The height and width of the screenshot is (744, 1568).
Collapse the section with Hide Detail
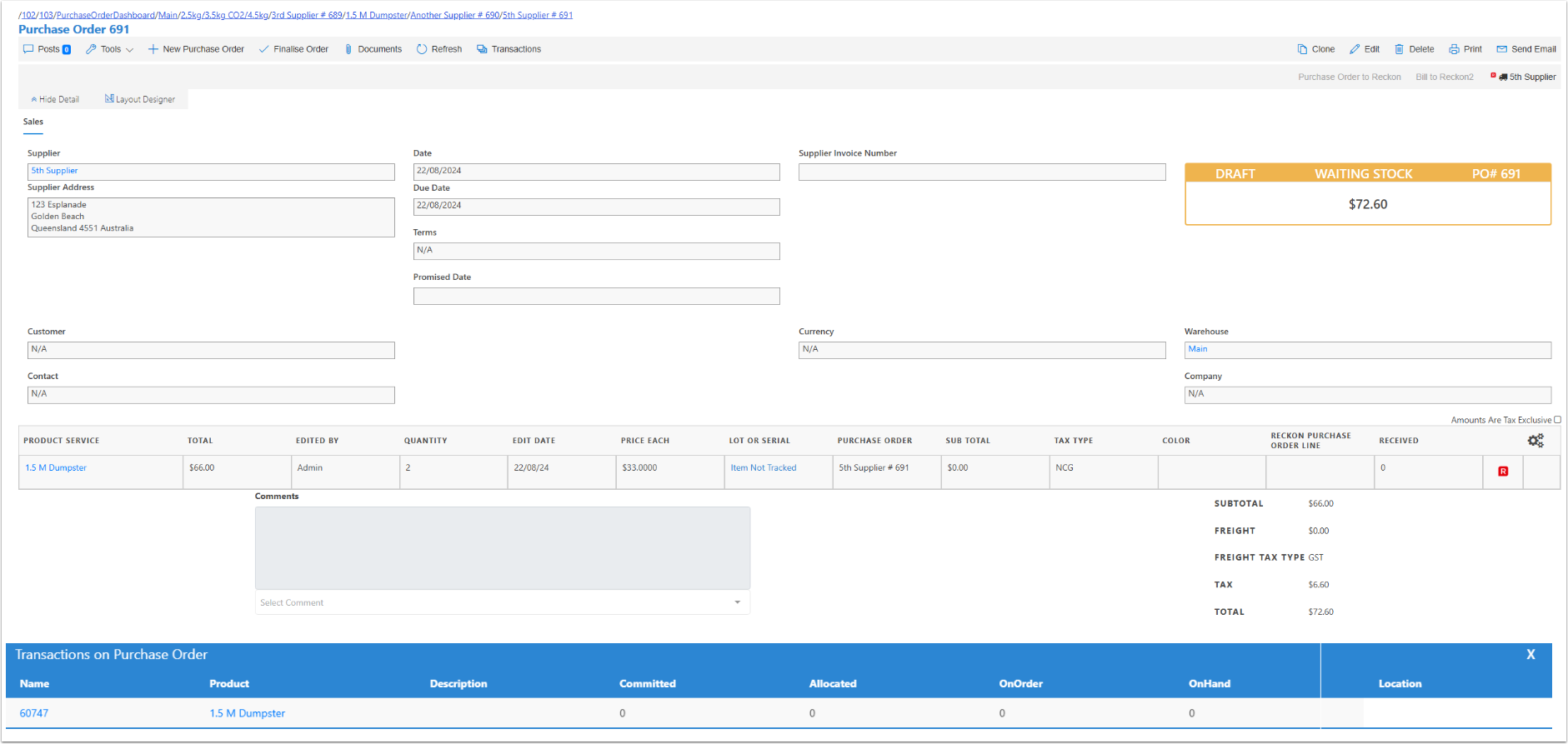click(x=55, y=99)
